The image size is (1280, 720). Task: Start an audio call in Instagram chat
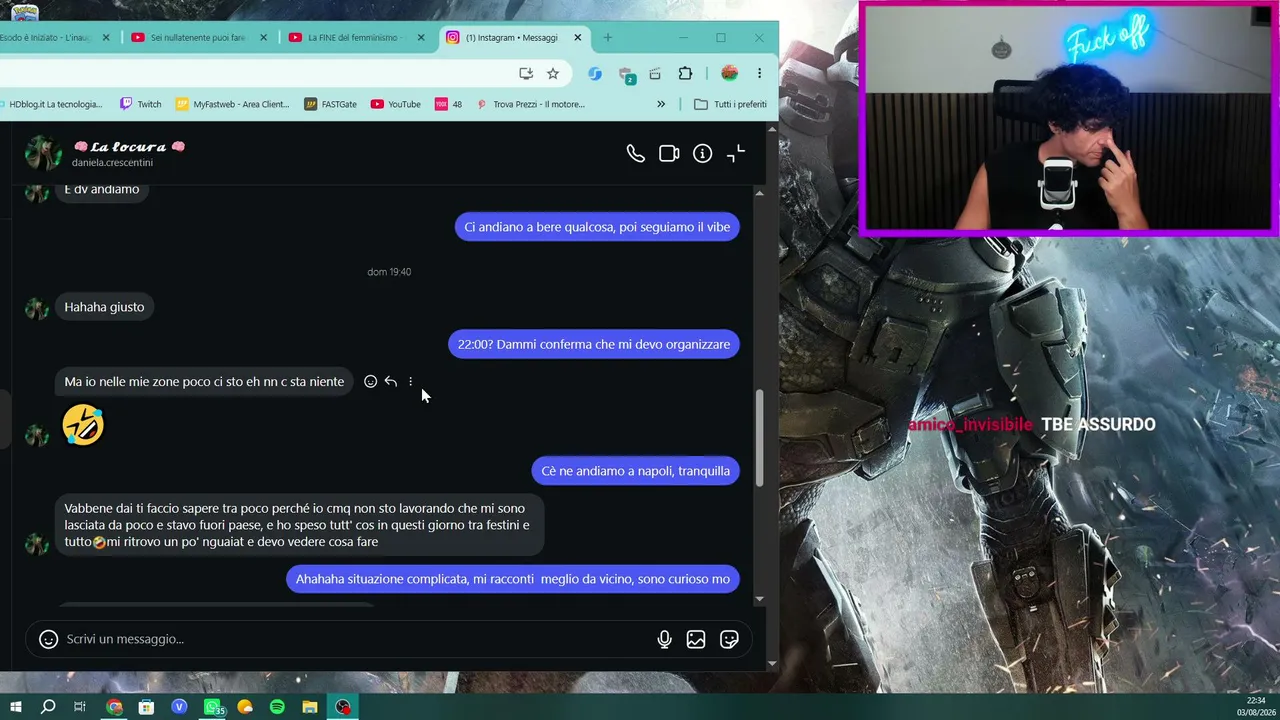coord(635,153)
